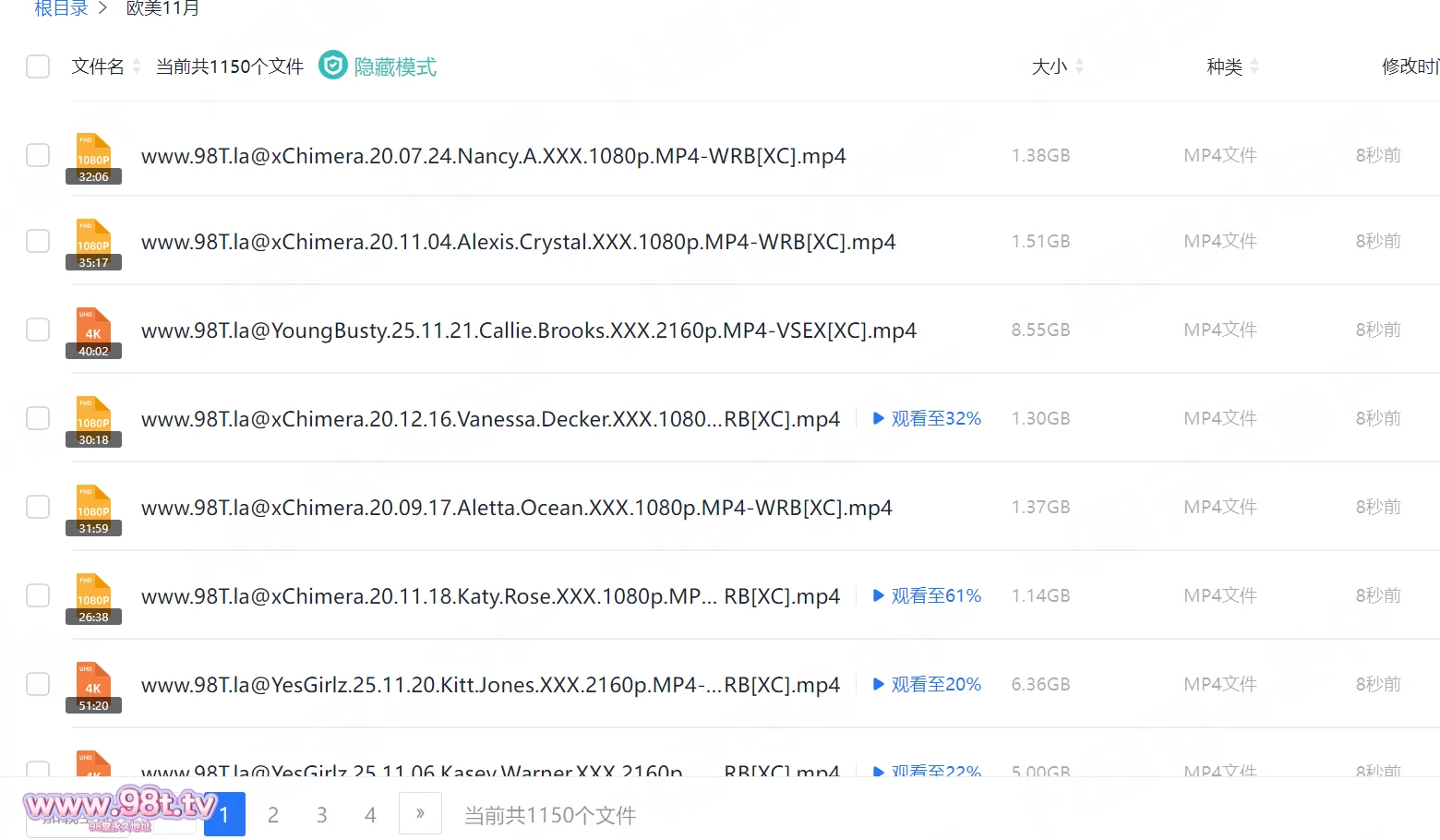Sort files using the 大小 column arrows
Image resolution: width=1440 pixels, height=840 pixels.
pos(1079,66)
